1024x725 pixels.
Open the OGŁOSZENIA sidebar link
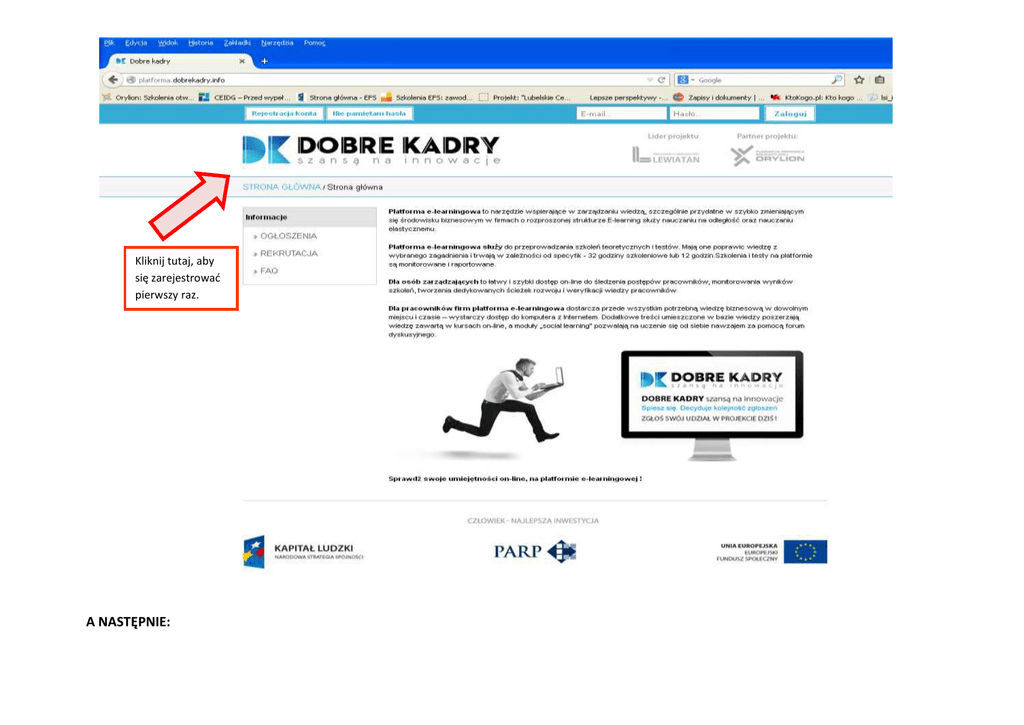(x=288, y=236)
